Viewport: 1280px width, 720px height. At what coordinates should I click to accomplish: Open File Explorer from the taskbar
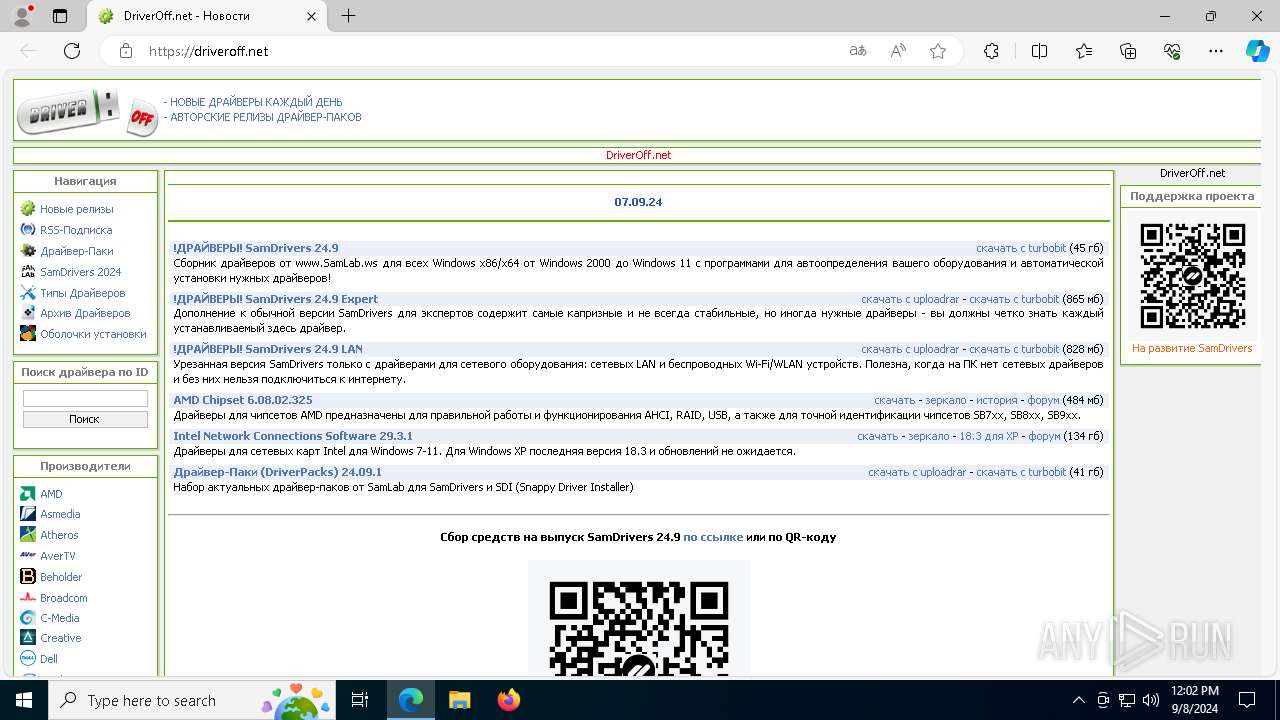(x=460, y=700)
